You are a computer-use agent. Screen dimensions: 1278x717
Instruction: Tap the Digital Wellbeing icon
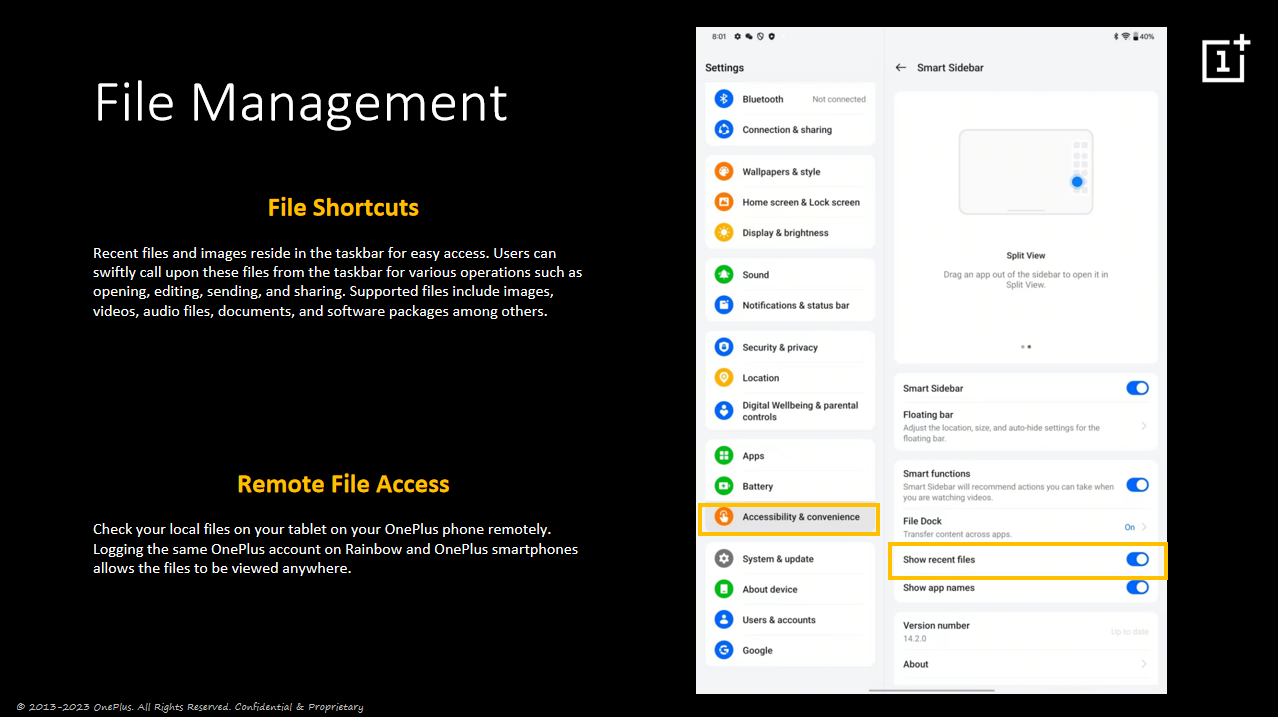(724, 411)
